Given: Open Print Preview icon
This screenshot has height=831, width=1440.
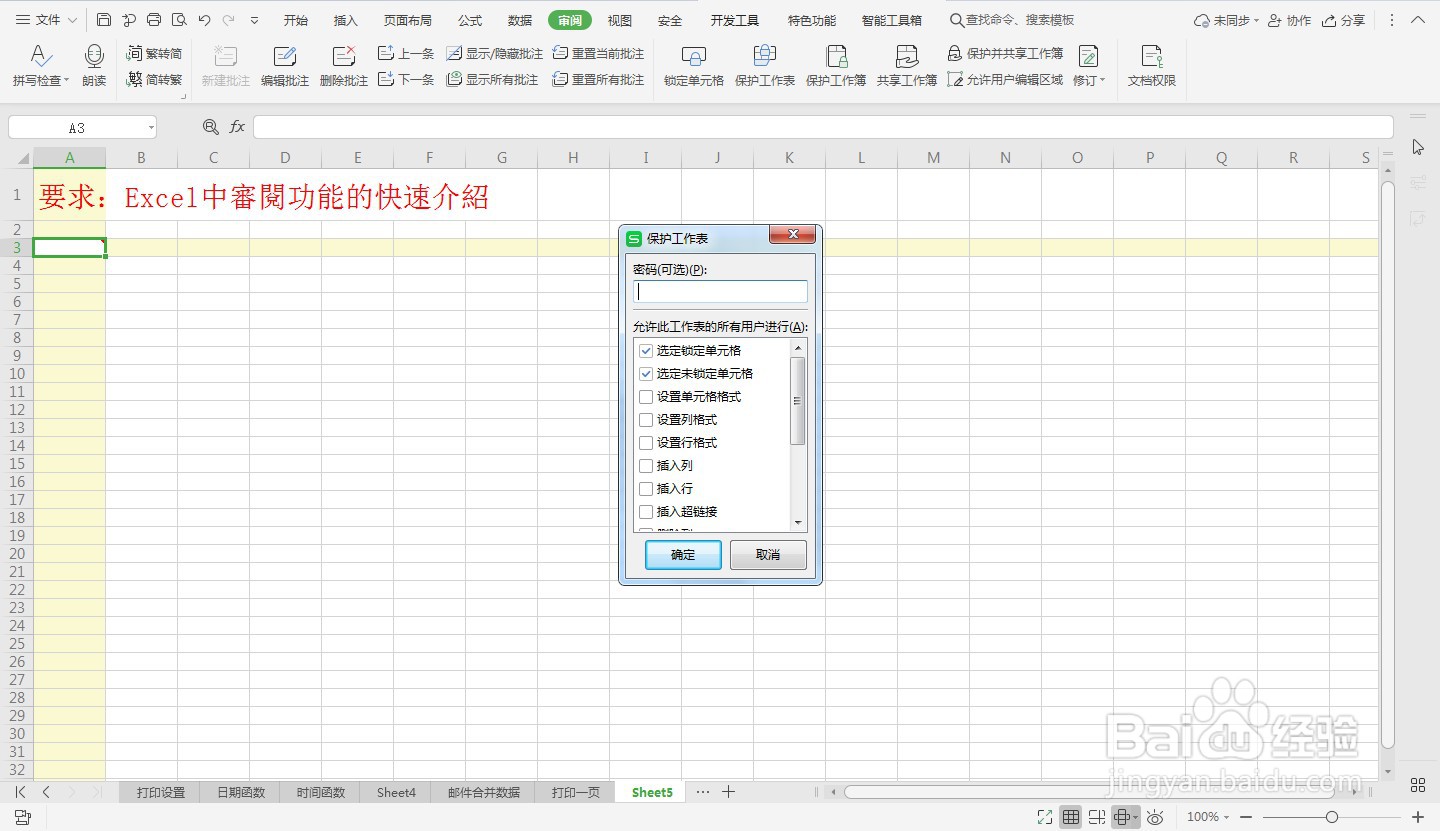Looking at the screenshot, I should pyautogui.click(x=179, y=20).
